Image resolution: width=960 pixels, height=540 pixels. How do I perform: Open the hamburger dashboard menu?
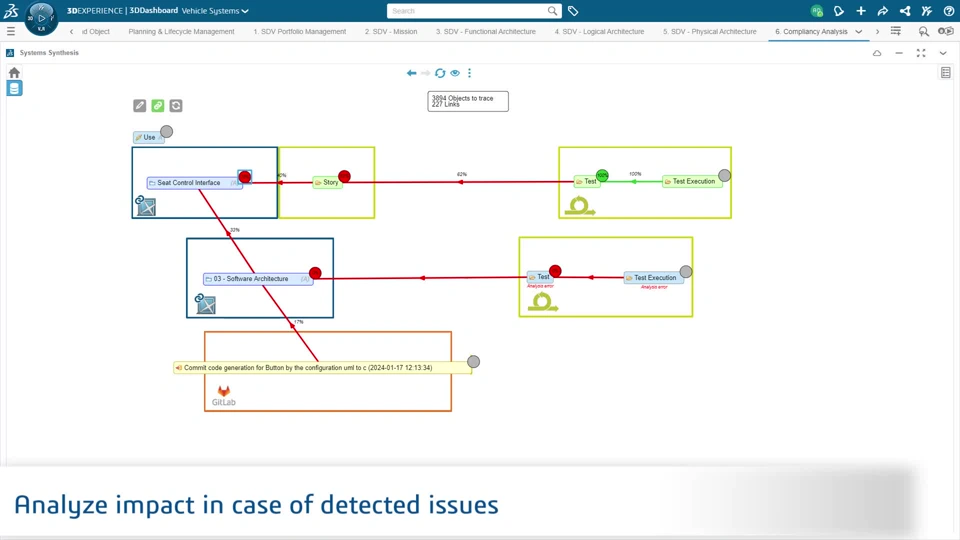[10, 31]
